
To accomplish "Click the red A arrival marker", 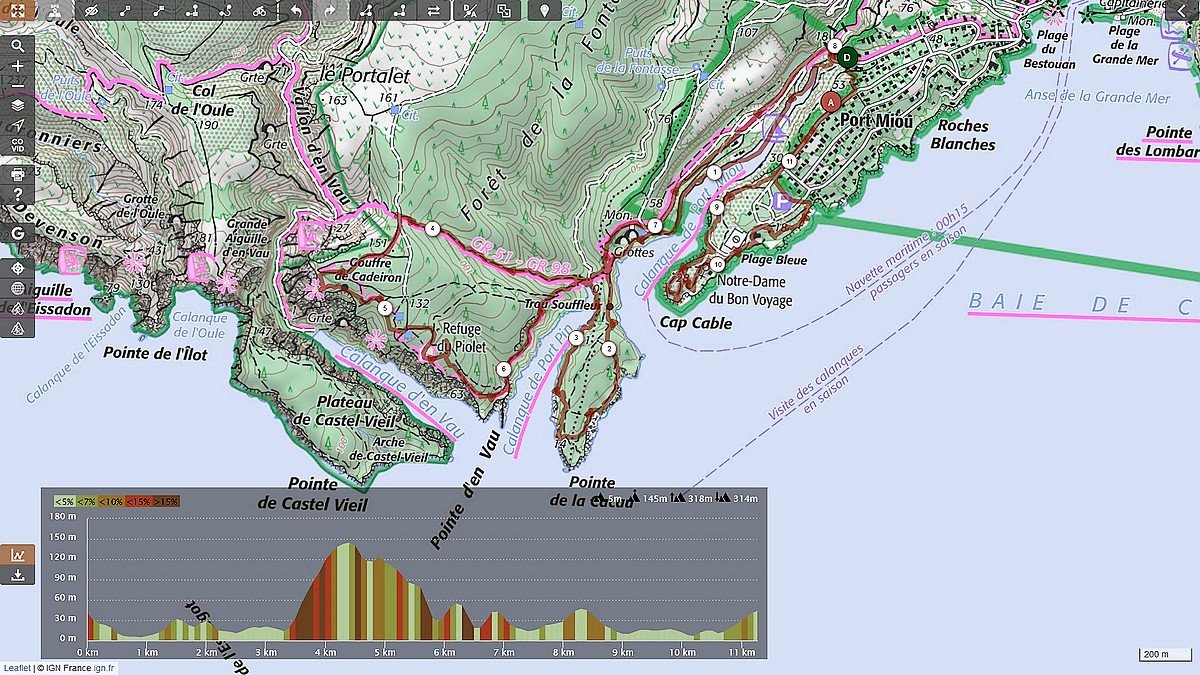I will 830,101.
